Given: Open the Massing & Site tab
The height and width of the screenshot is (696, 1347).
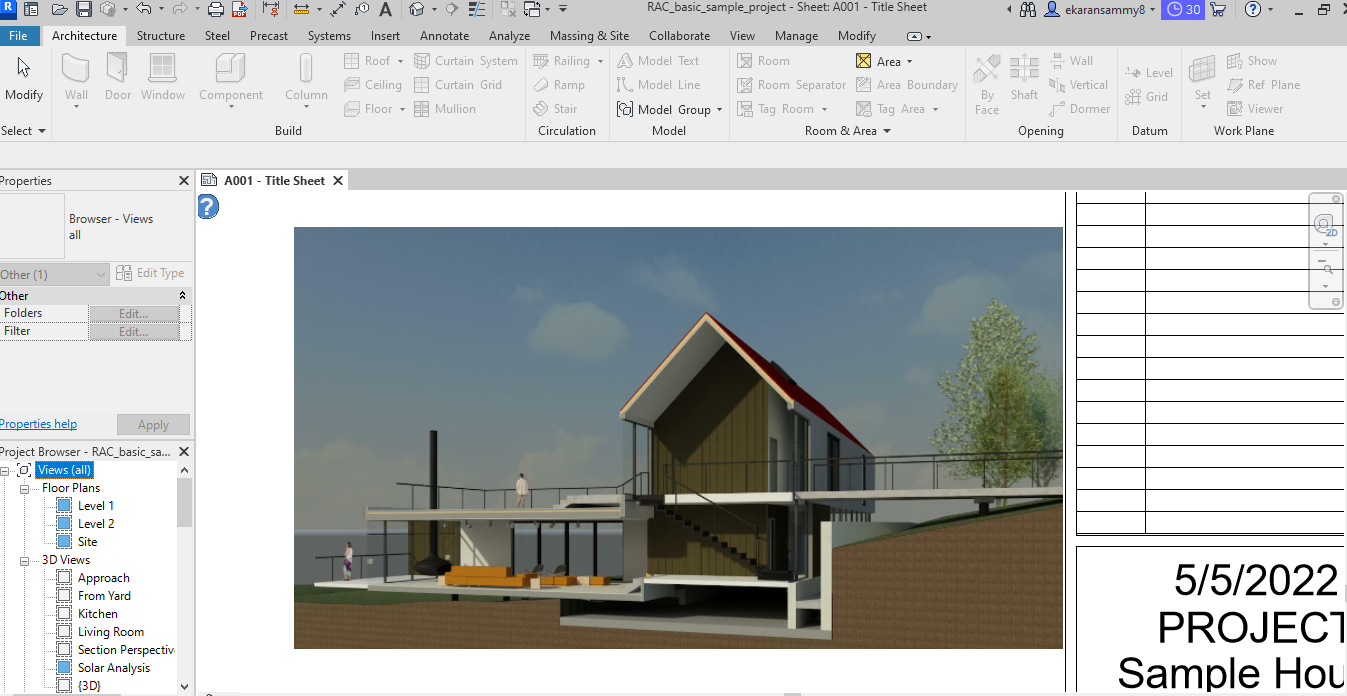Looking at the screenshot, I should tap(590, 35).
